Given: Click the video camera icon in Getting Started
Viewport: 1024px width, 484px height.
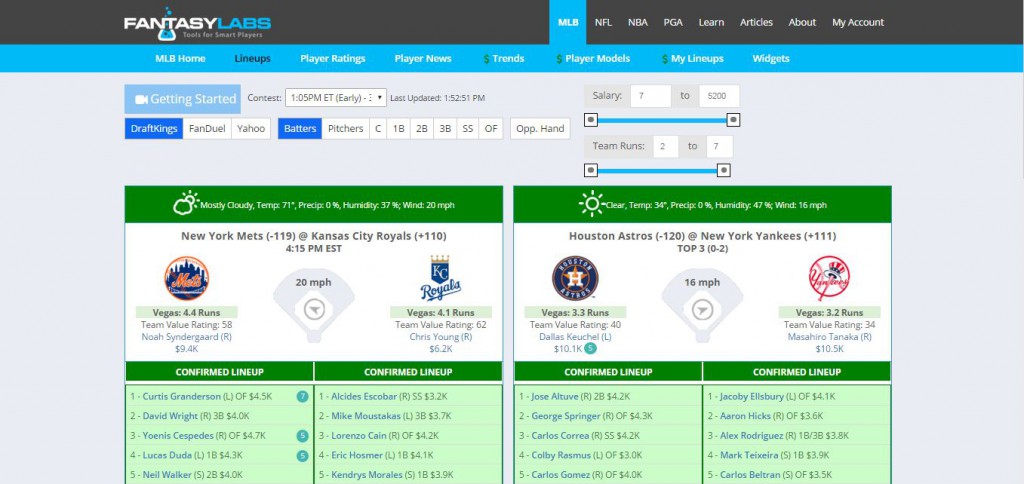Looking at the screenshot, I should click(141, 99).
